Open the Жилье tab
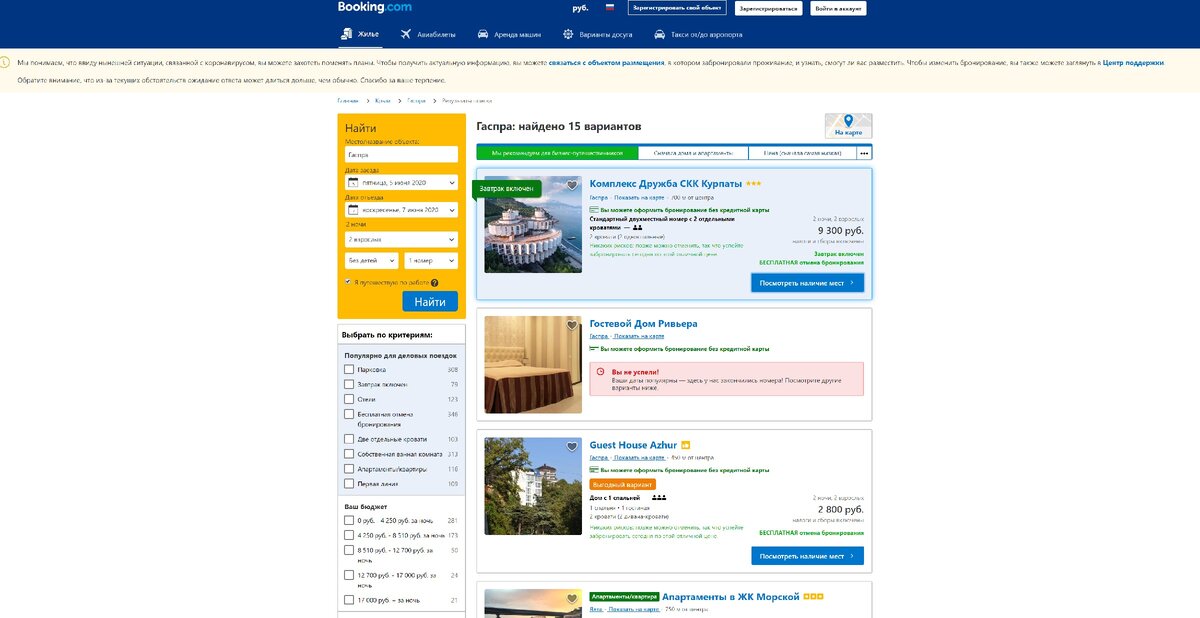Image resolution: width=1200 pixels, height=618 pixels. click(x=360, y=34)
